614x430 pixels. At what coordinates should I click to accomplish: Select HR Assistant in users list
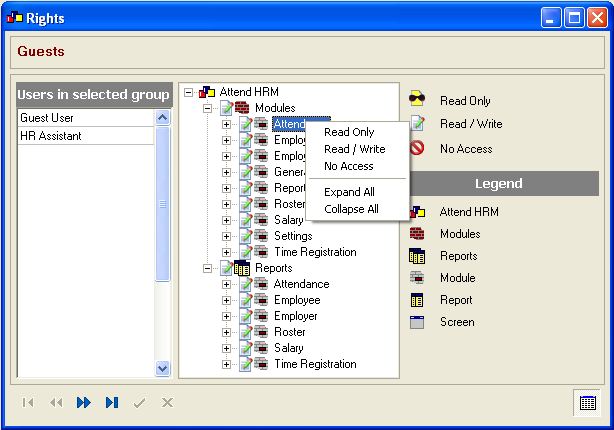click(x=86, y=136)
